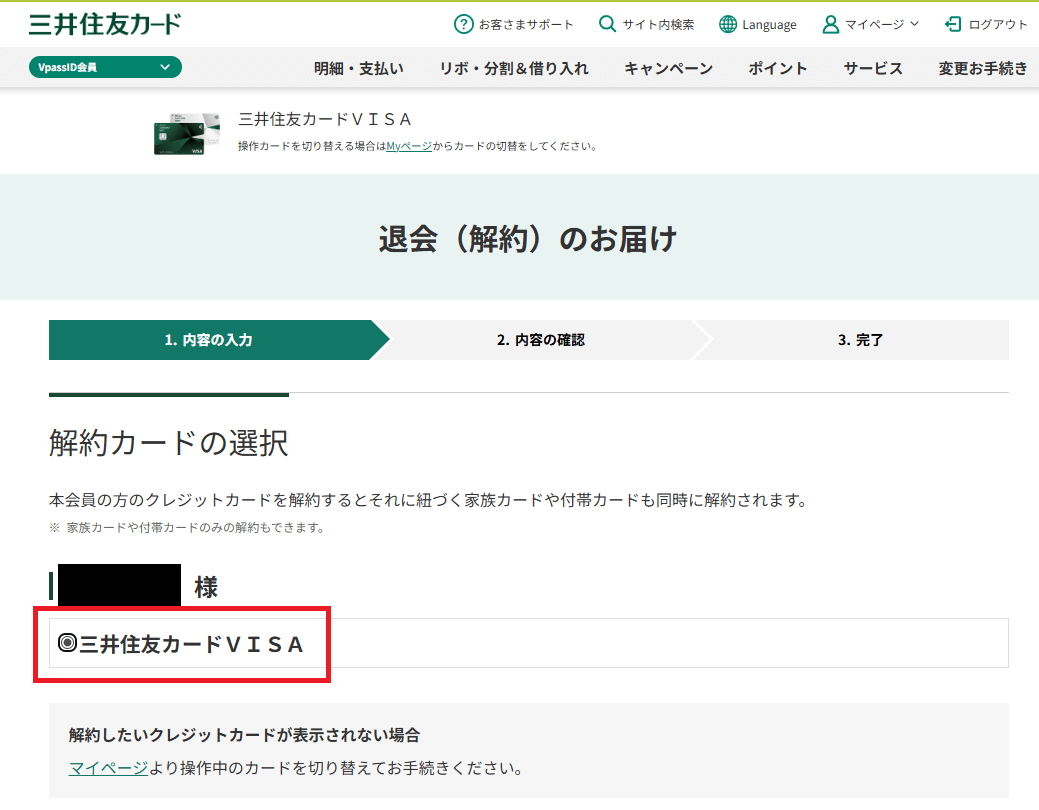This screenshot has height=810, width=1039.
Task: Click the globe Language icon
Action: (x=728, y=24)
